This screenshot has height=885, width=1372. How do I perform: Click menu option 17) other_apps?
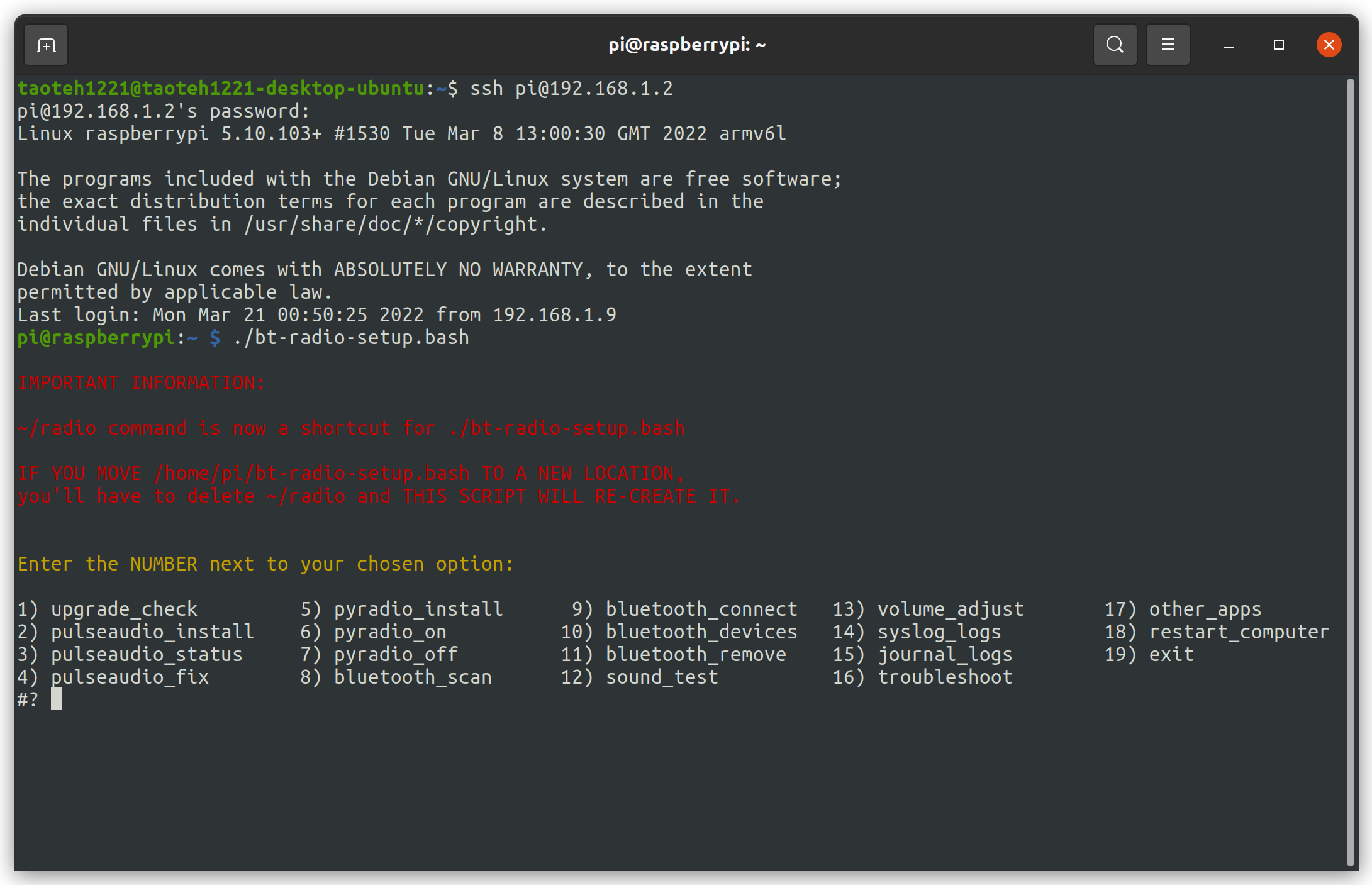[1183, 609]
